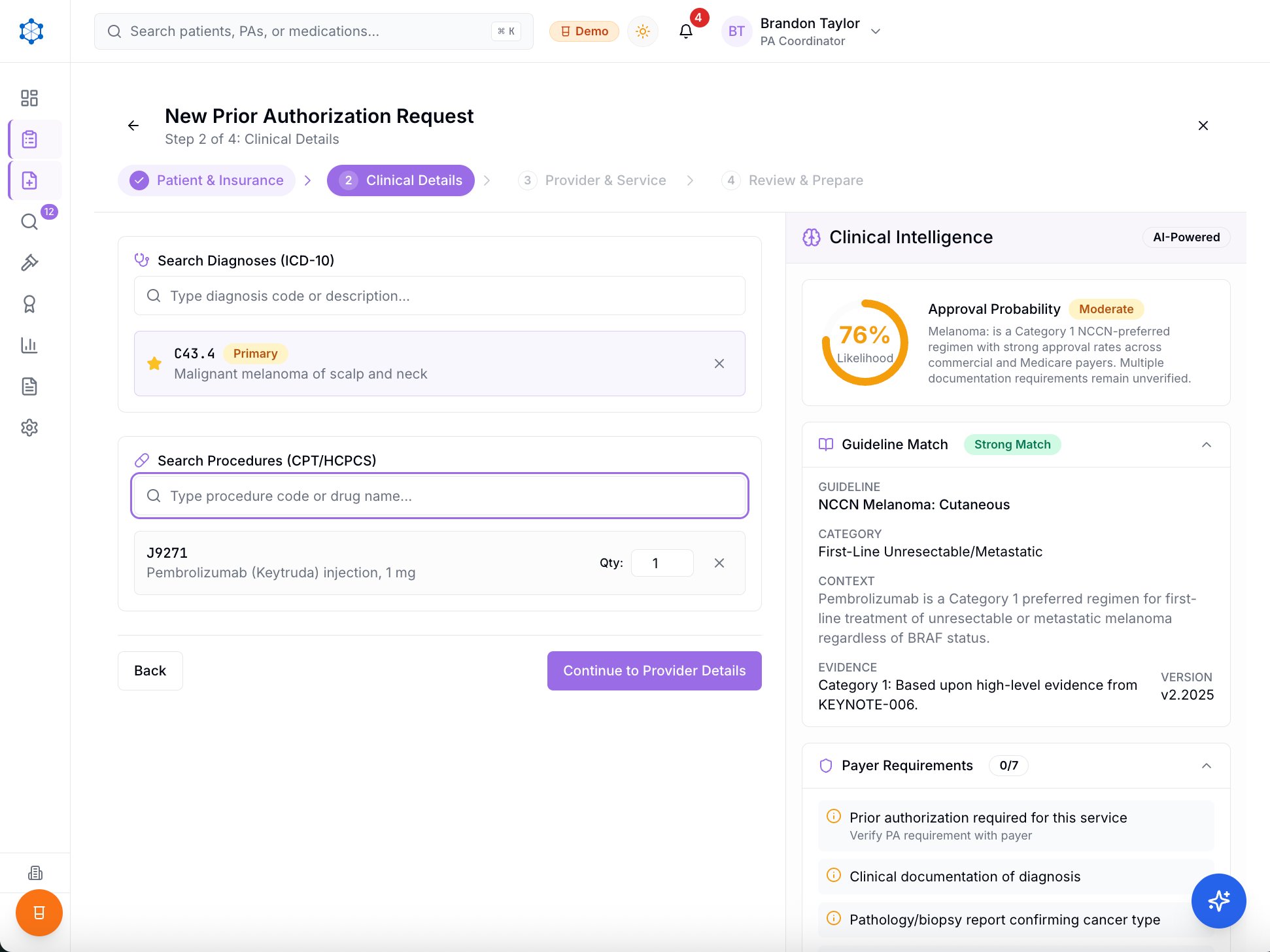The width and height of the screenshot is (1270, 952).
Task: Remove the J9271 Pembrolizumab procedure
Action: tap(719, 563)
